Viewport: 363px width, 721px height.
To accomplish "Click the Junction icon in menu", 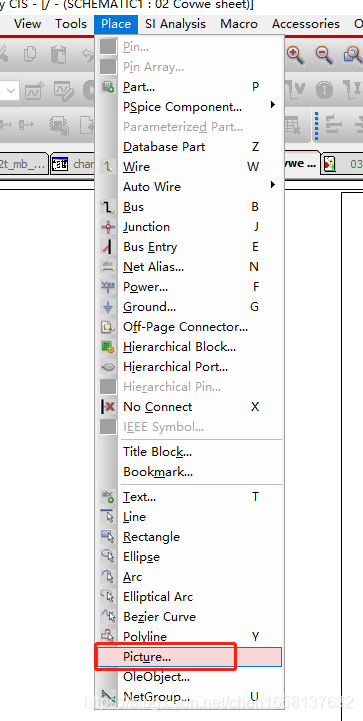I will coord(108,227).
